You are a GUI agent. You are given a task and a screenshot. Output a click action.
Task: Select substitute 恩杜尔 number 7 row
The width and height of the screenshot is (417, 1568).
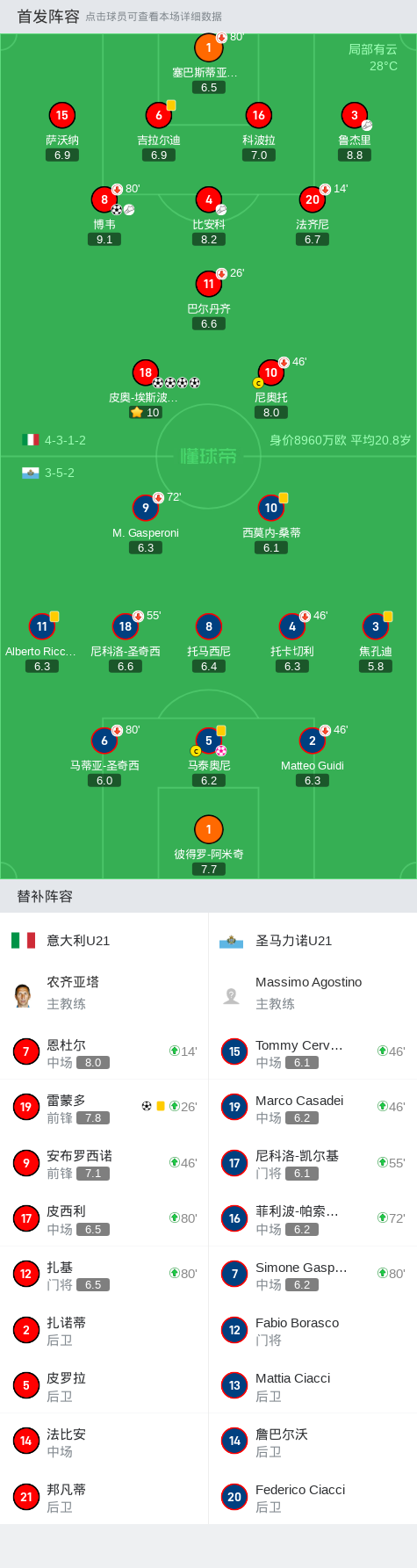click(104, 1051)
